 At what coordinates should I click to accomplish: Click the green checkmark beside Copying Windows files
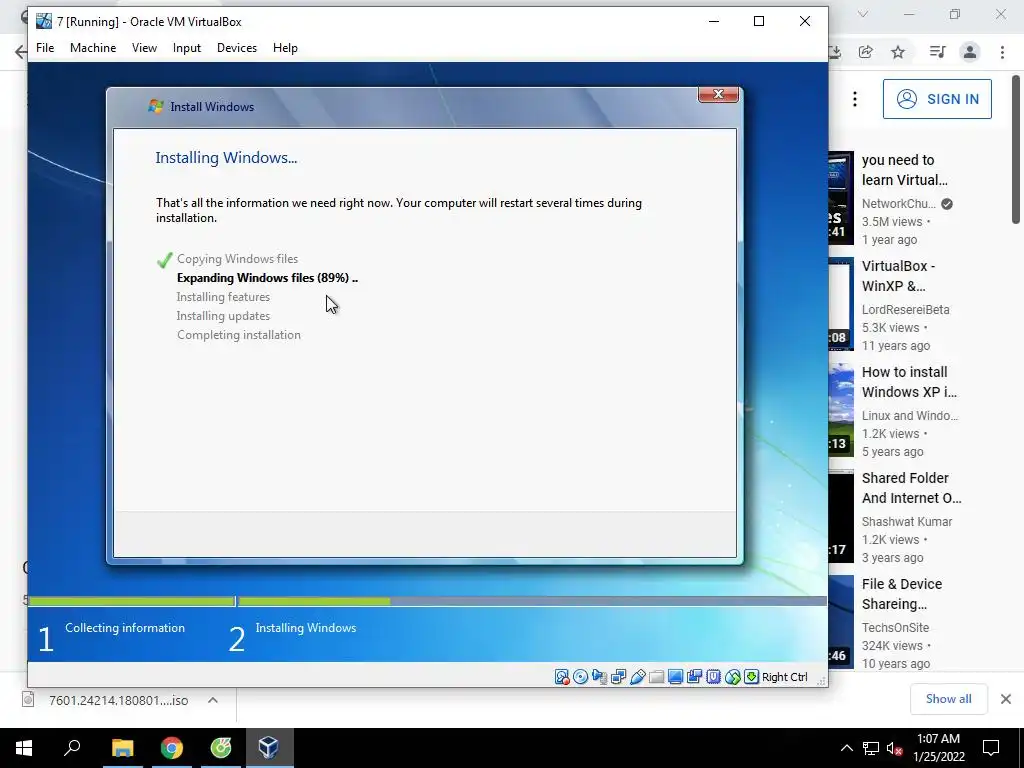[x=165, y=260]
